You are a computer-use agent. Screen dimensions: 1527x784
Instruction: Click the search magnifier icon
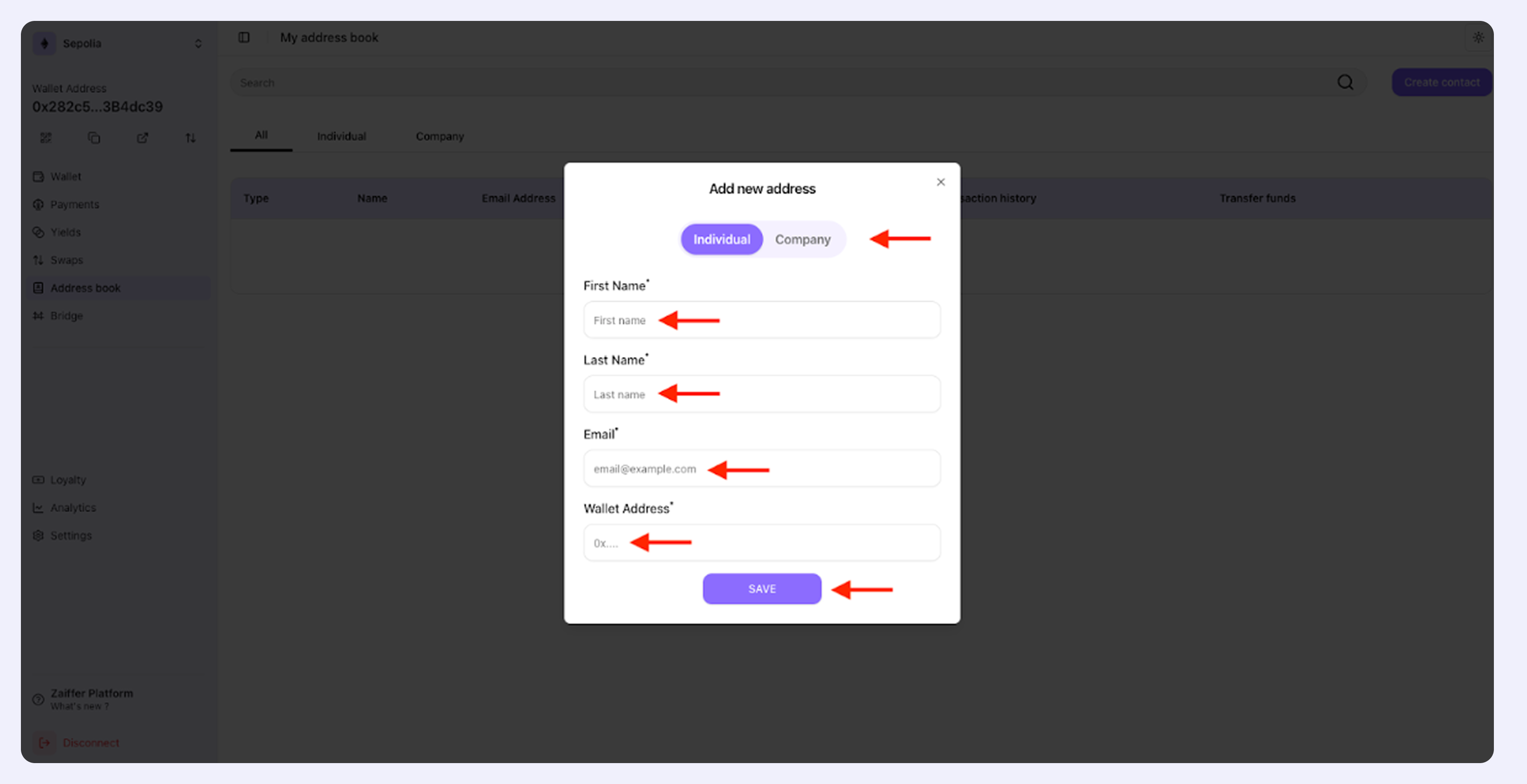(x=1345, y=82)
